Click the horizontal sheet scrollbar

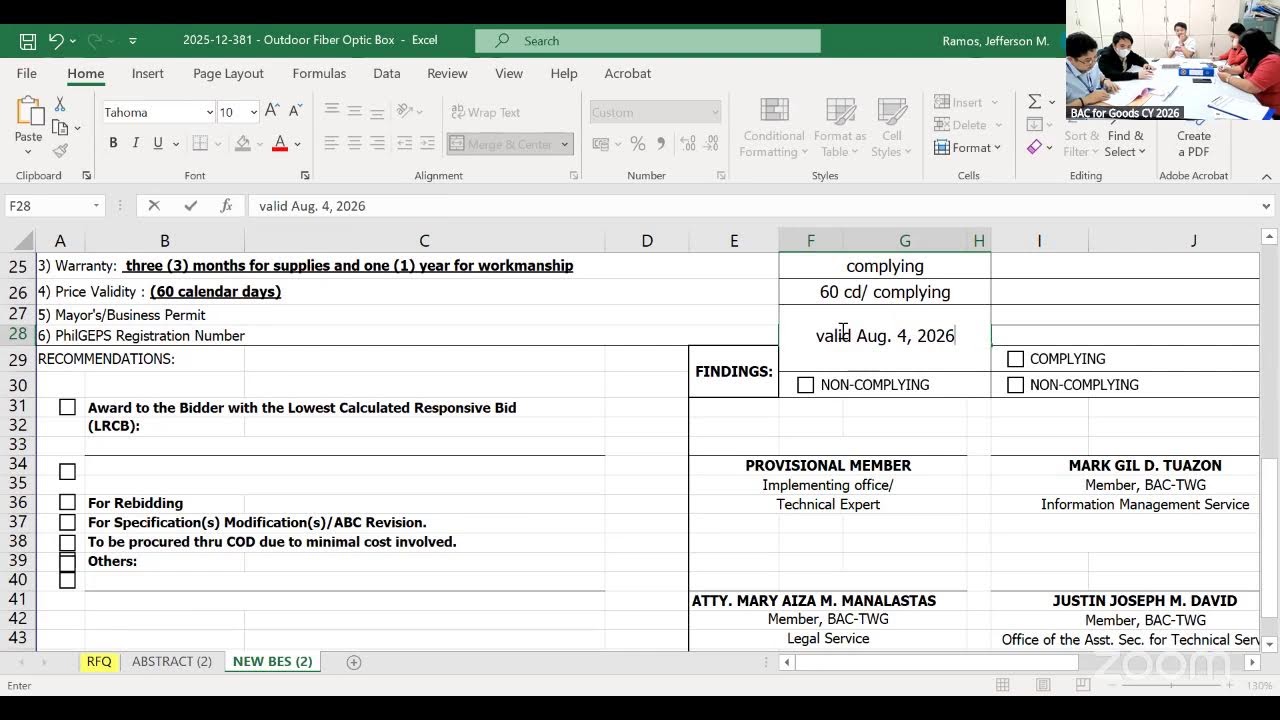pos(937,662)
